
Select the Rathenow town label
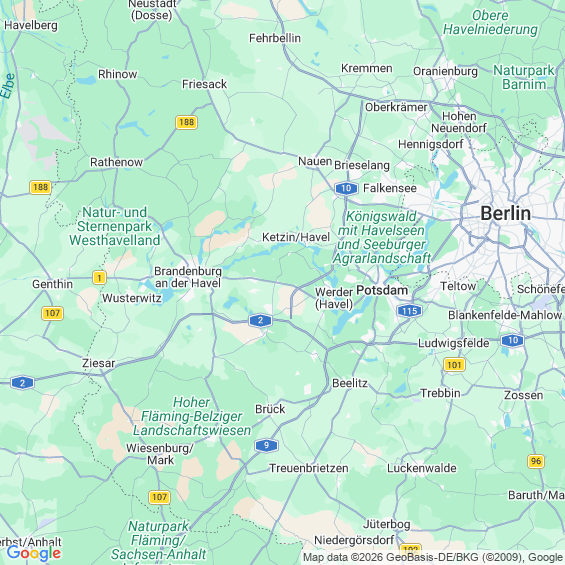pos(116,162)
